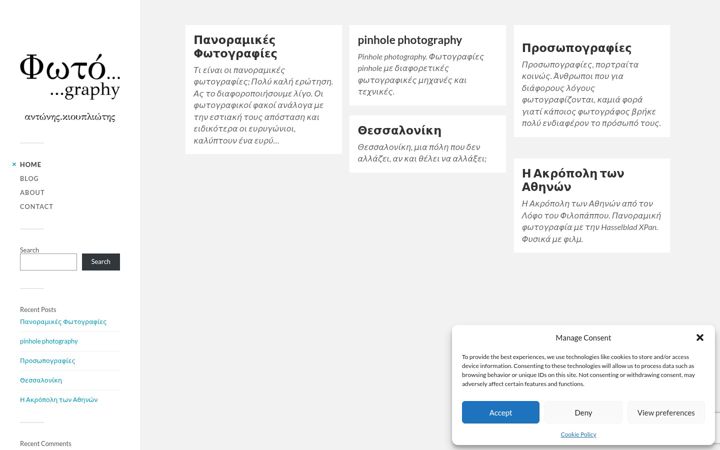Click the site tagline αντώνης.κιουπλιώτης
Image resolution: width=720 pixels, height=450 pixels.
point(70,117)
